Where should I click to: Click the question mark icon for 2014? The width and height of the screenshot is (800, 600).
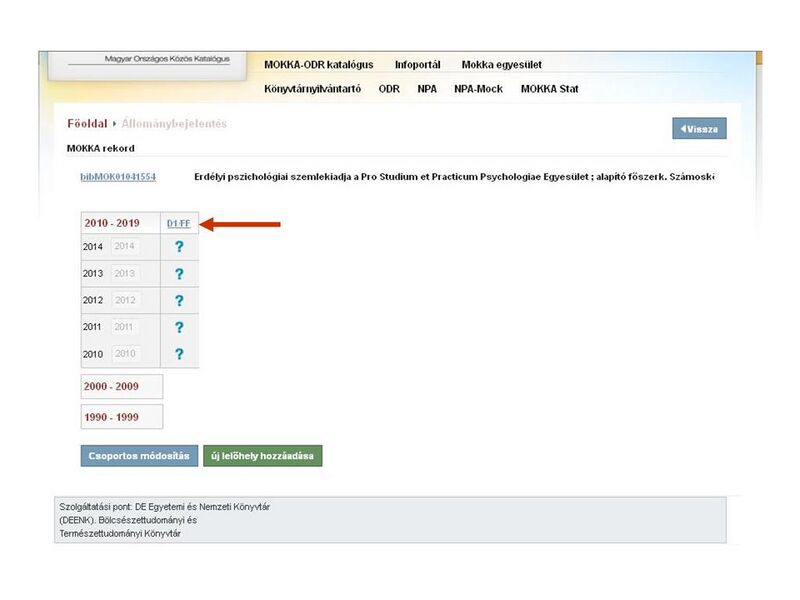pyautogui.click(x=179, y=247)
